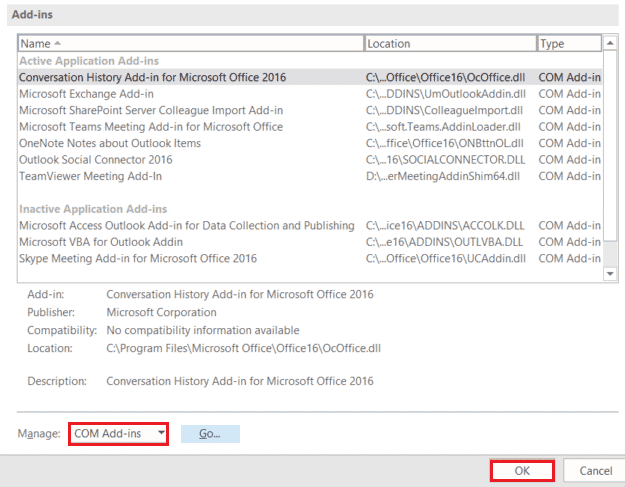This screenshot has width=625, height=487.
Task: Select Microsoft SharePoint Server Colleague Import Add-in
Action: [x=310, y=110]
